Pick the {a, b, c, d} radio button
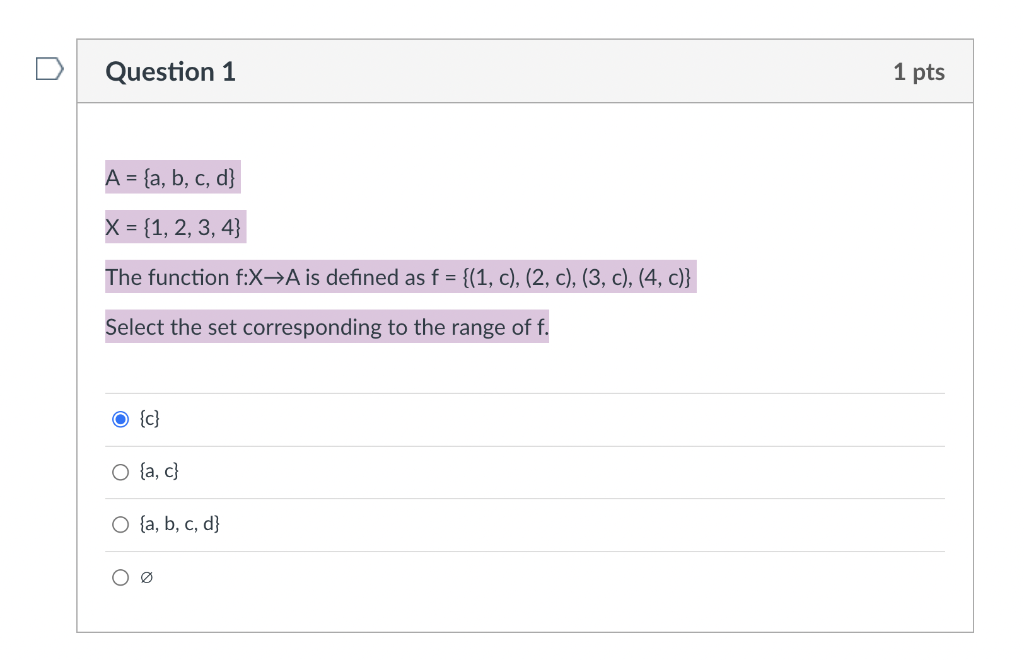 [120, 525]
